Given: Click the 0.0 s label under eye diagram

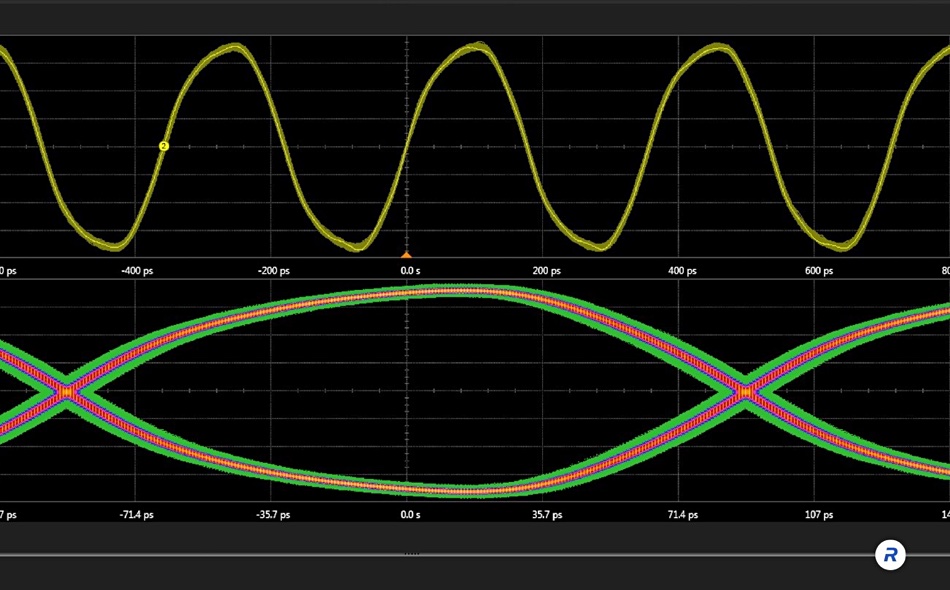Looking at the screenshot, I should pyautogui.click(x=410, y=515).
